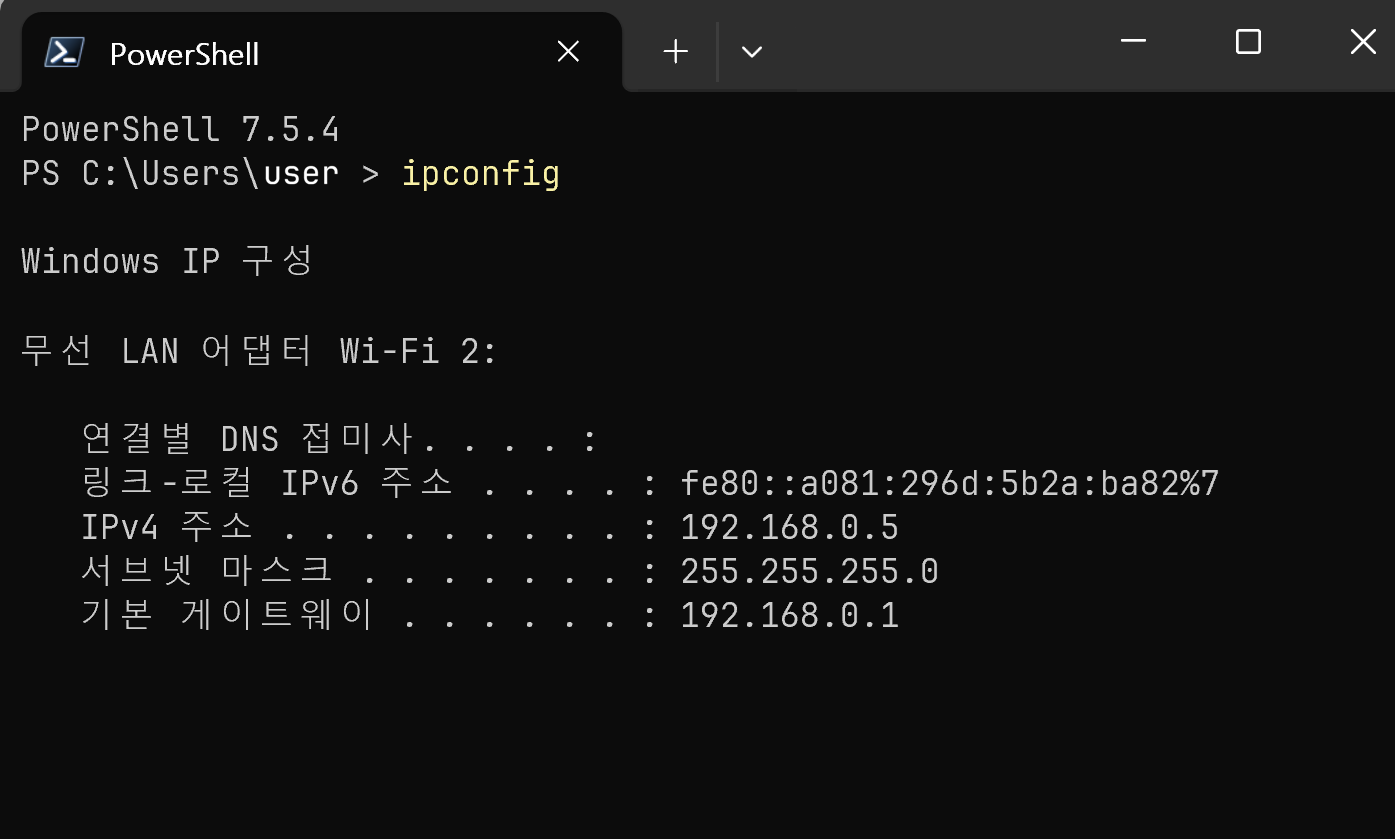The image size is (1395, 839).
Task: Click the typed ipconfig command text
Action: (x=480, y=174)
